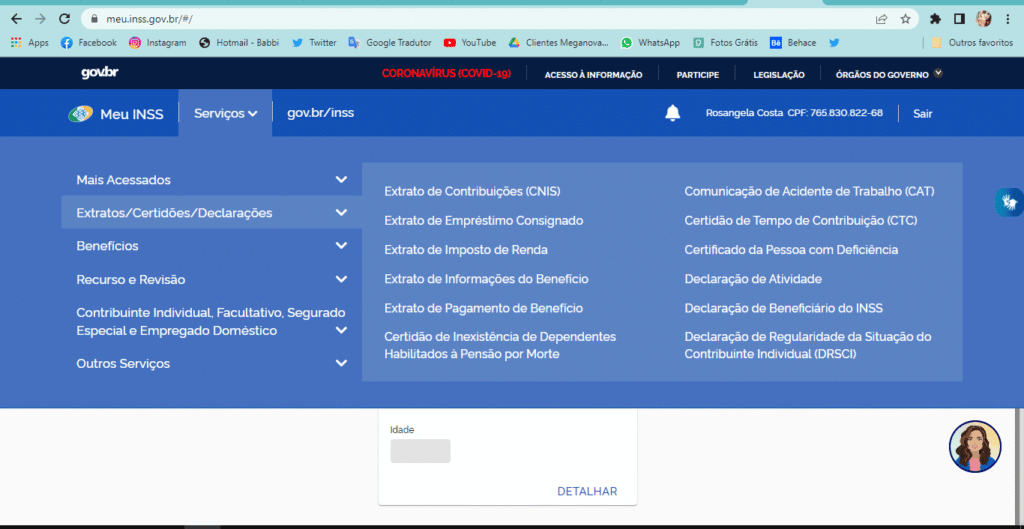Click the DETALHAR button on the card

coord(586,491)
